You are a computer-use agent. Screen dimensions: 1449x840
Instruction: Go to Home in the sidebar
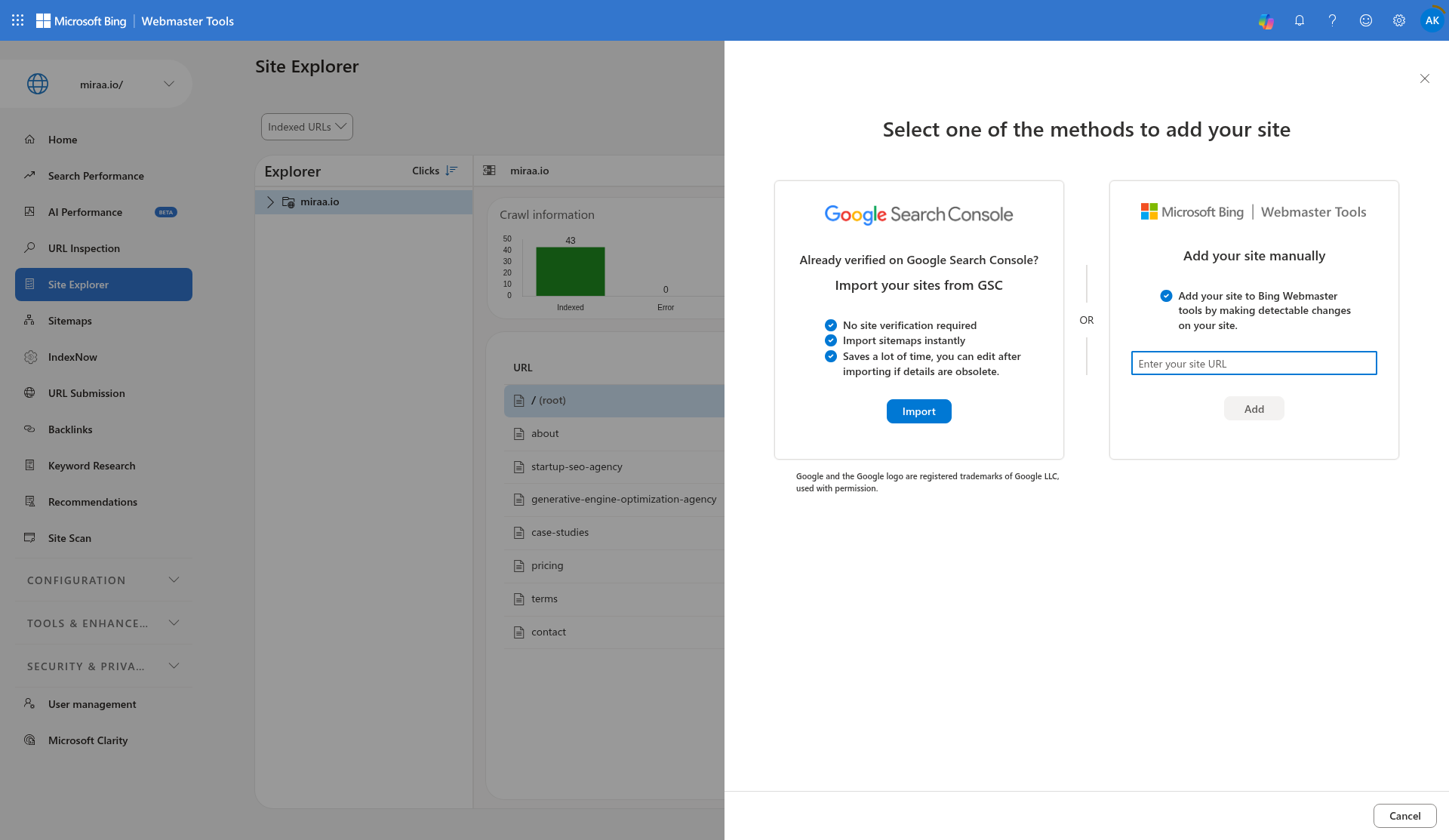click(x=103, y=140)
